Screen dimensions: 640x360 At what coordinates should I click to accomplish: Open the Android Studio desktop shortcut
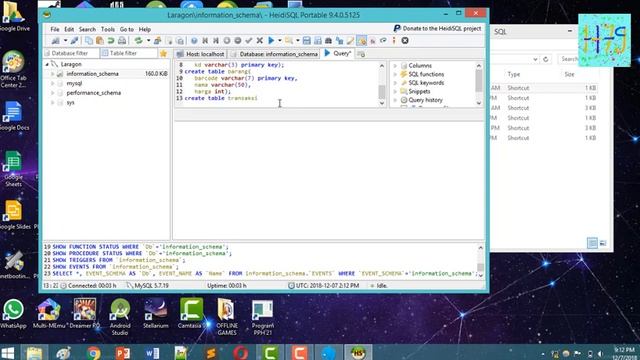[x=120, y=317]
